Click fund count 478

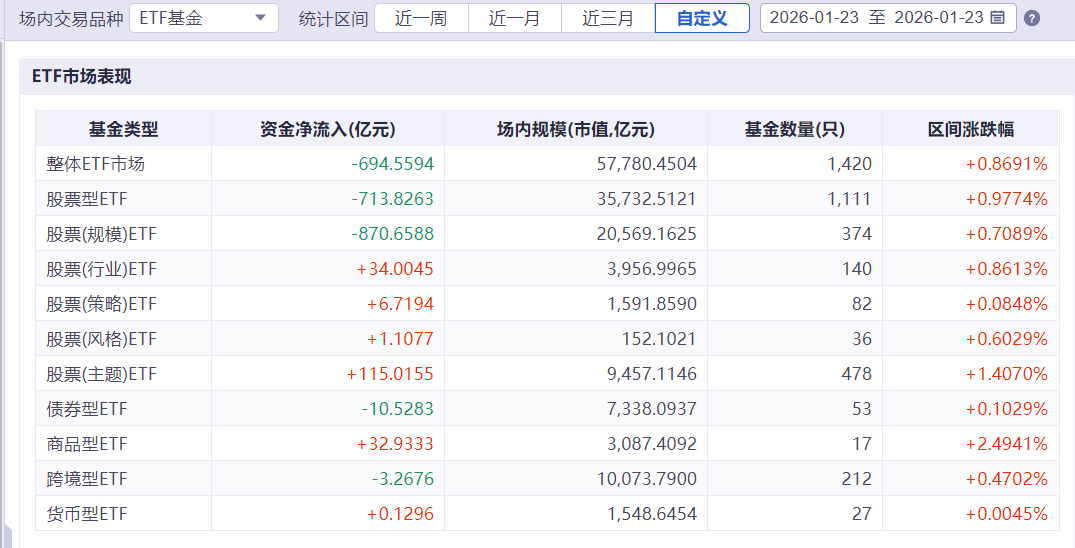(857, 374)
